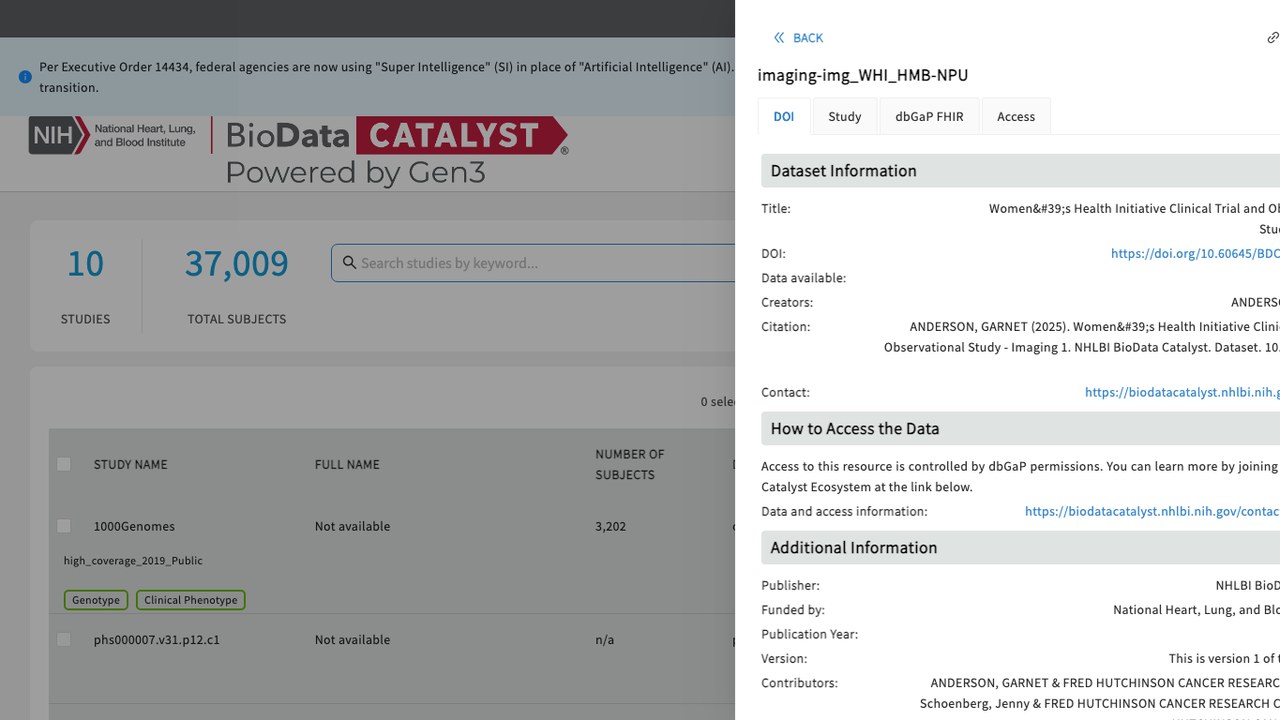Click the magnifier icon in the search box
Screen dimensions: 1280x720
click(349, 263)
